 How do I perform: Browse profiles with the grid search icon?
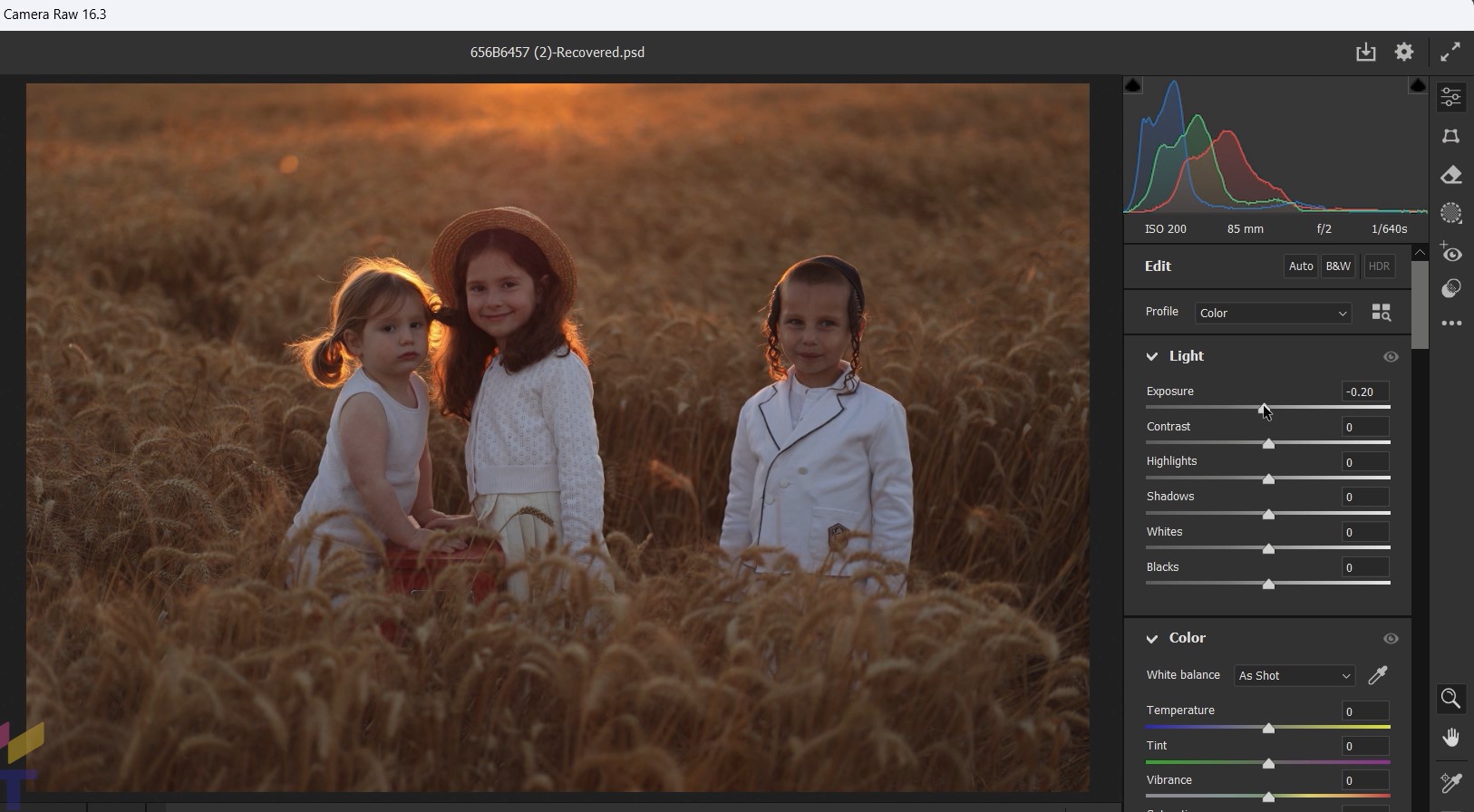point(1381,313)
